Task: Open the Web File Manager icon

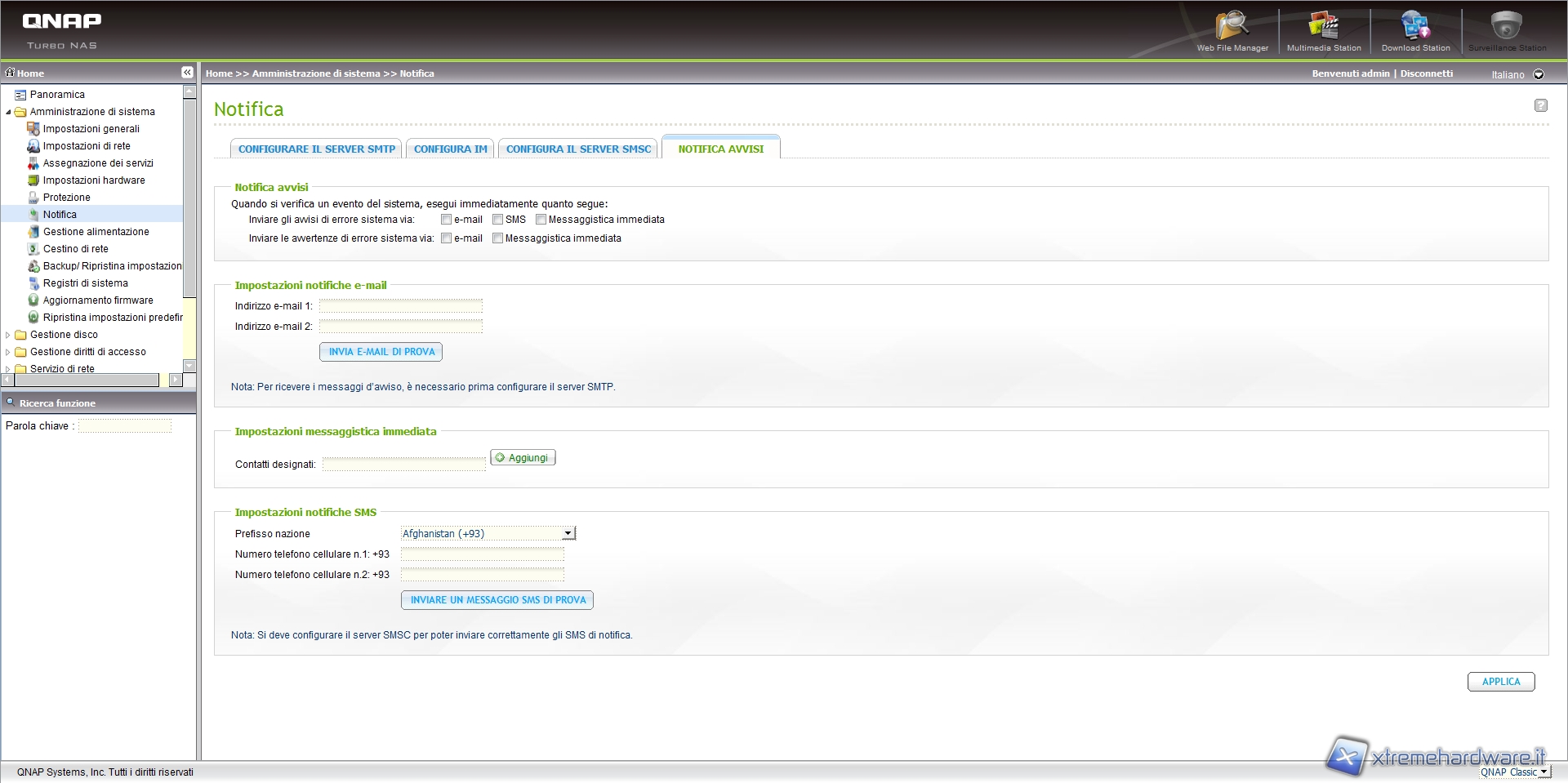Action: (x=1232, y=27)
